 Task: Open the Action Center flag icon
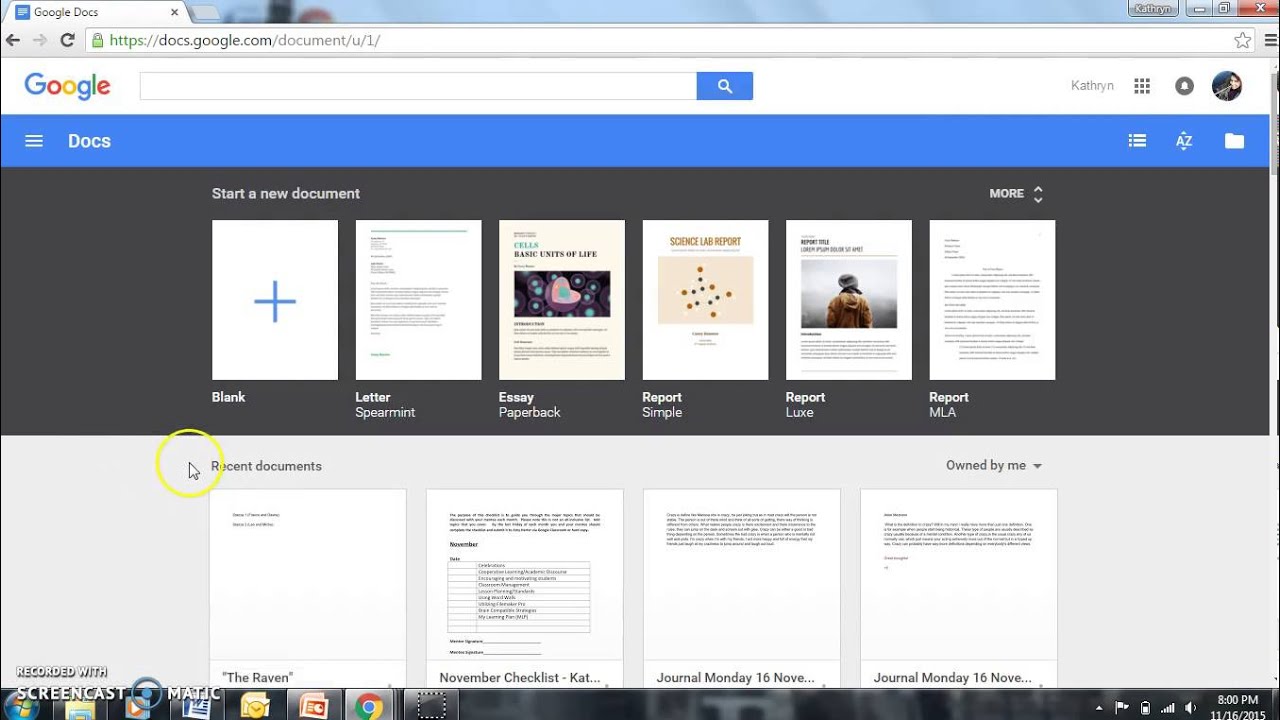point(1123,708)
